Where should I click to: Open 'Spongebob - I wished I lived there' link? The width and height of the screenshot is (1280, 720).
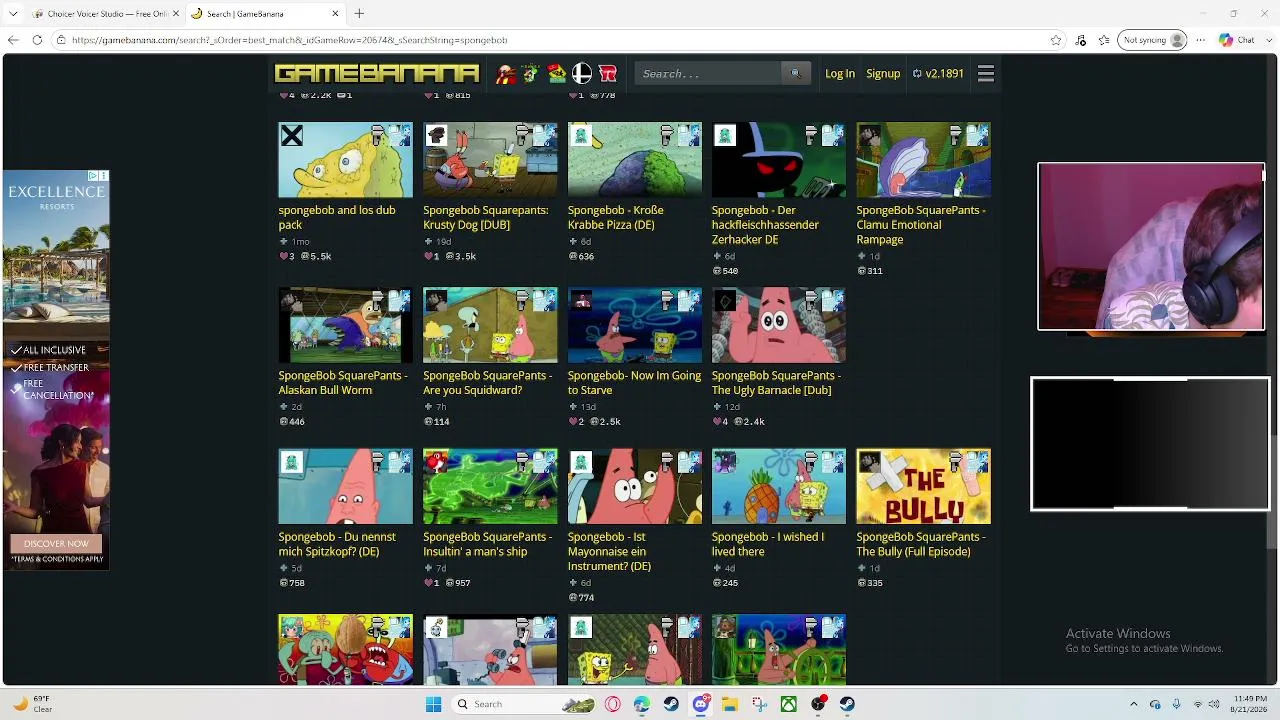[x=768, y=544]
